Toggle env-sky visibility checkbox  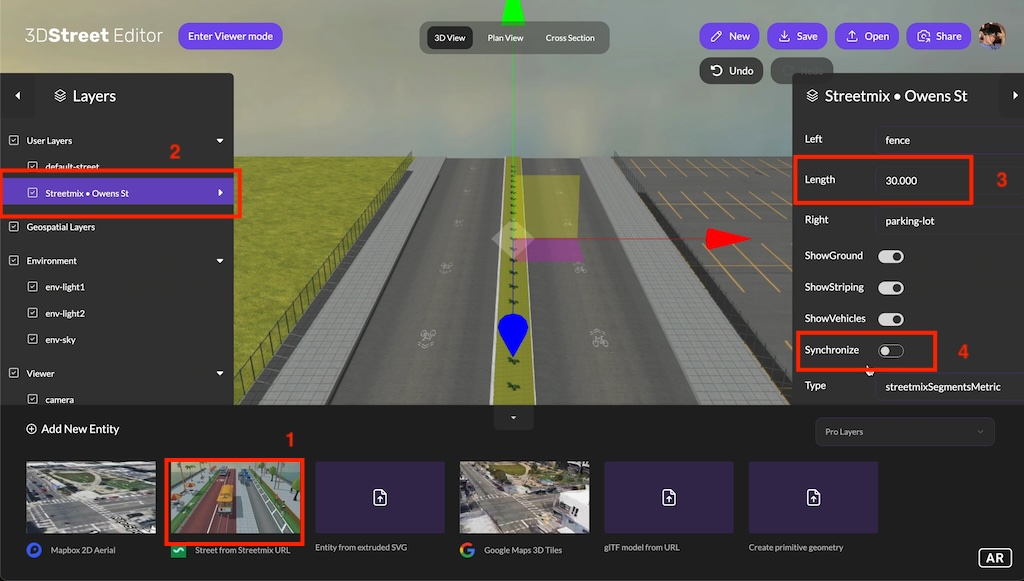[32, 339]
